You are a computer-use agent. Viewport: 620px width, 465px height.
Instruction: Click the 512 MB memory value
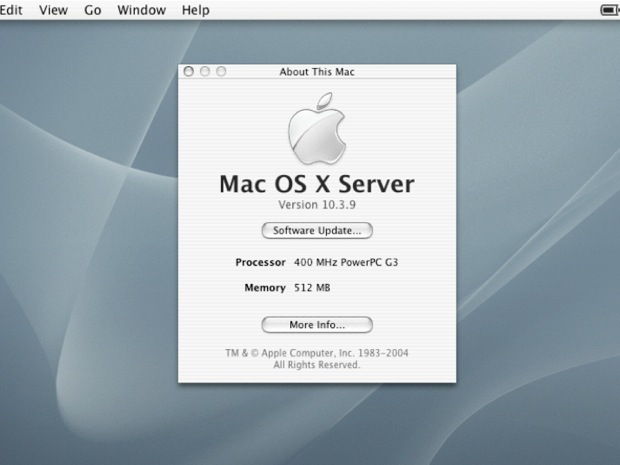pos(312,288)
